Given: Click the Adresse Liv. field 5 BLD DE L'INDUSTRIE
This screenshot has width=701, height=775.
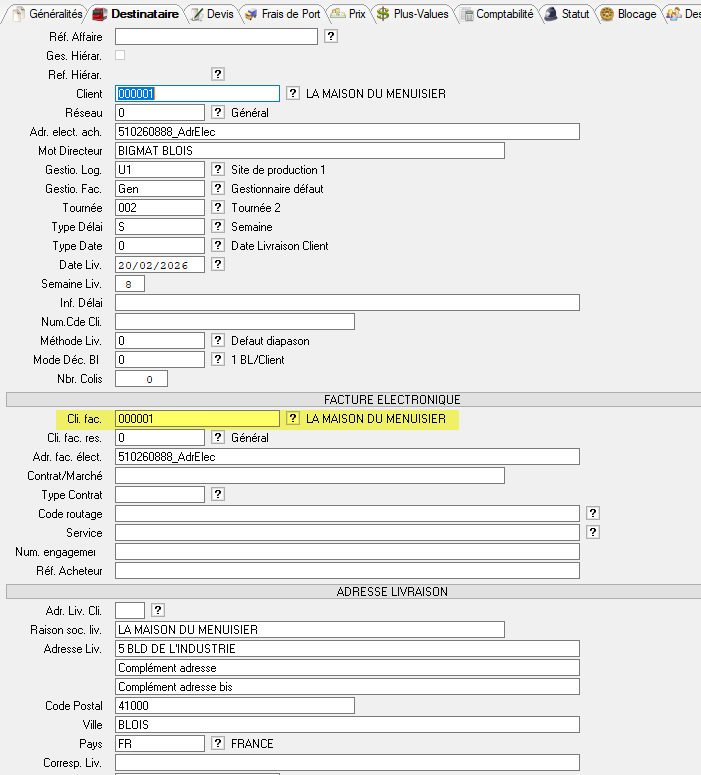Looking at the screenshot, I should pos(348,648).
